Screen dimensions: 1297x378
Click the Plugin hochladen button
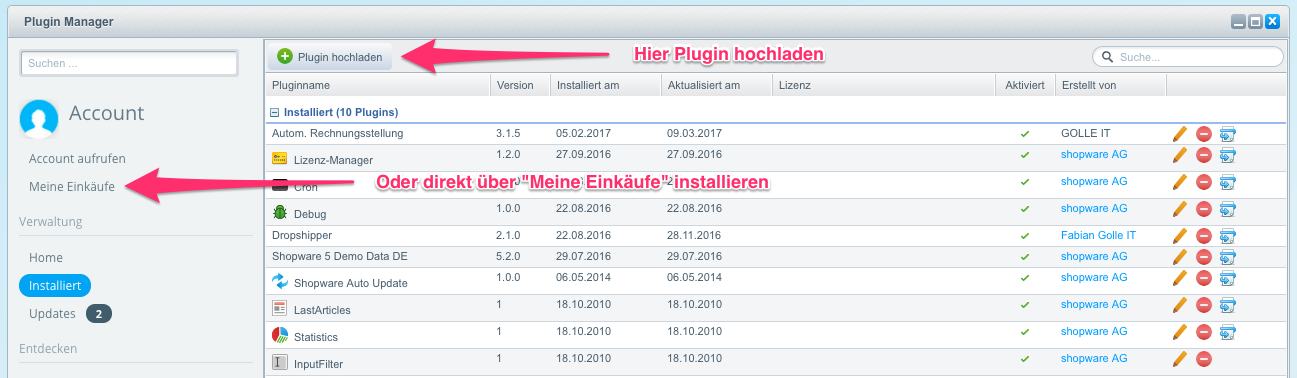(x=329, y=57)
